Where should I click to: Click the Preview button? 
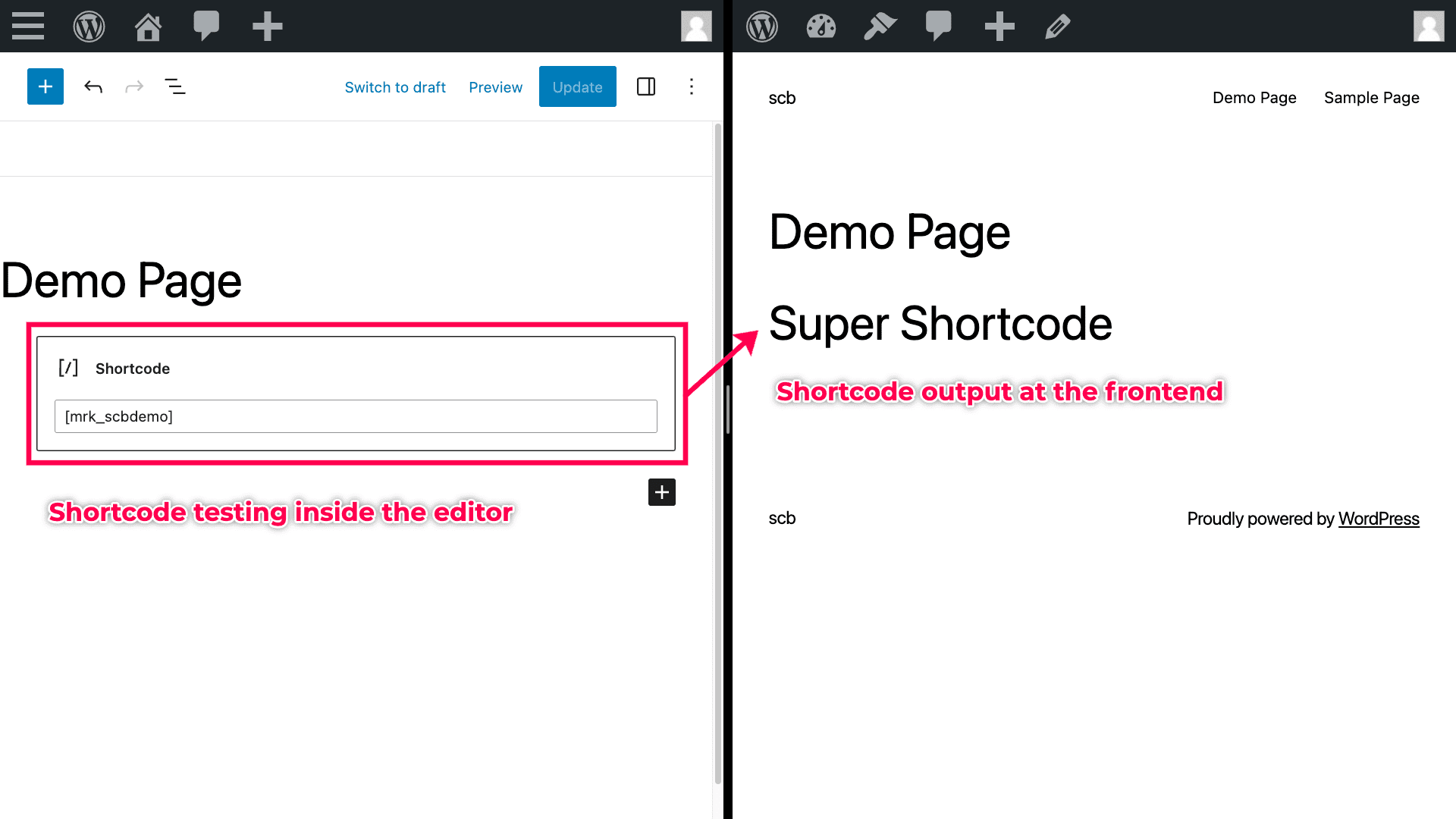click(496, 87)
